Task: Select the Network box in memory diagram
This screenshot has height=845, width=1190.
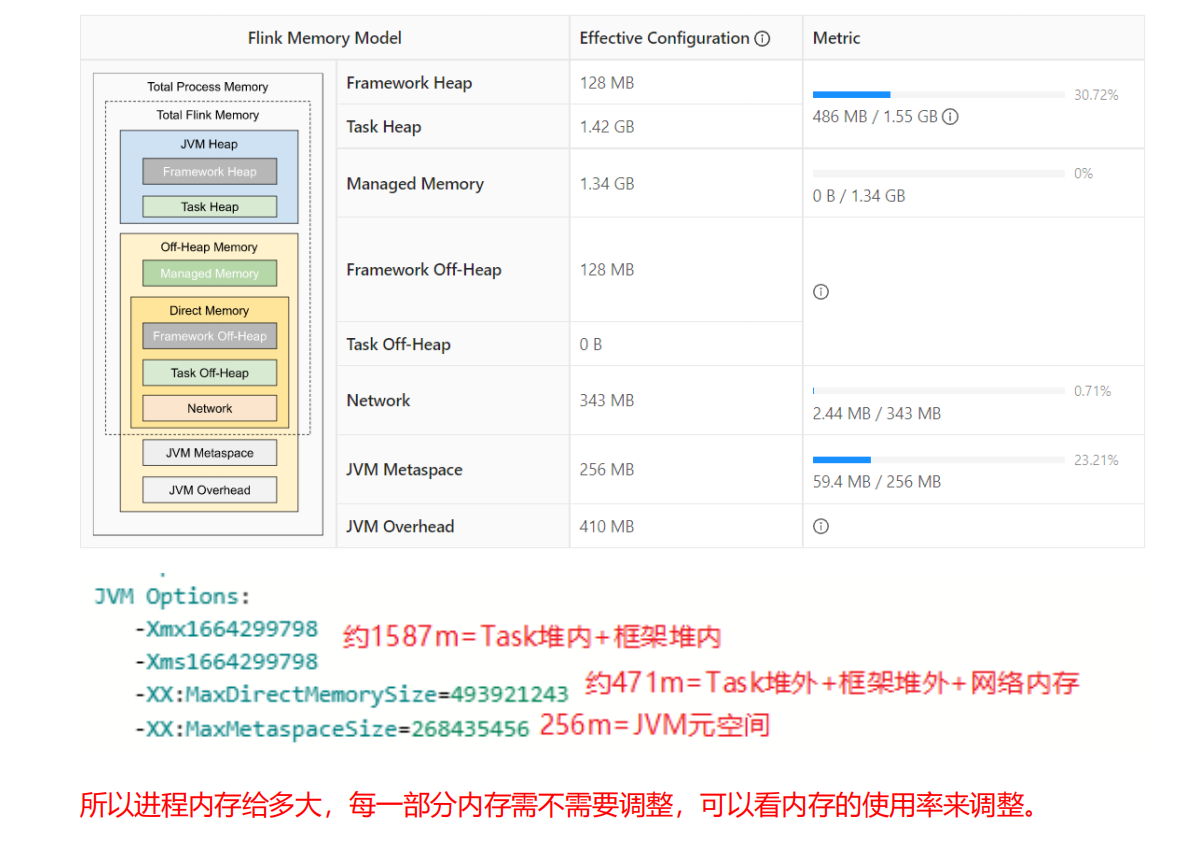Action: click(209, 408)
